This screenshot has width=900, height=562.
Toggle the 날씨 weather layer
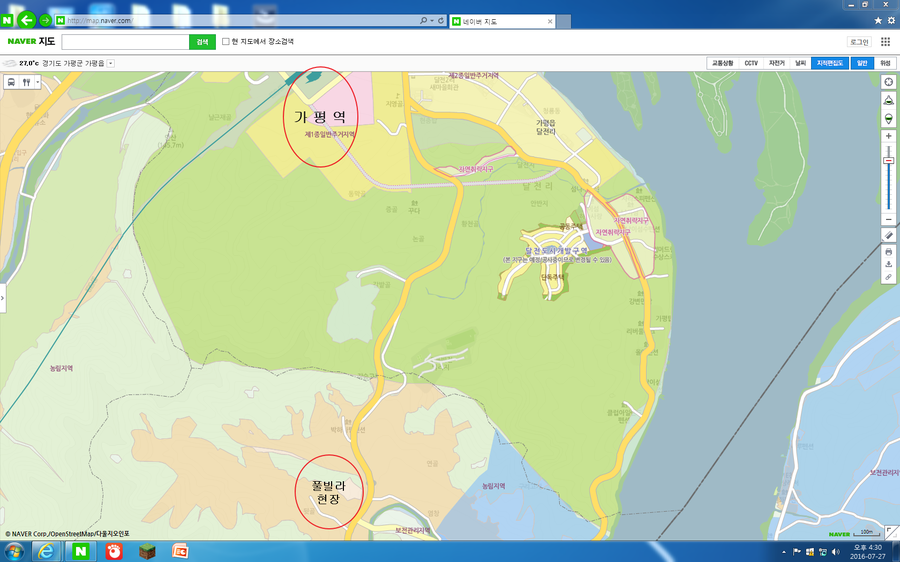[800, 63]
